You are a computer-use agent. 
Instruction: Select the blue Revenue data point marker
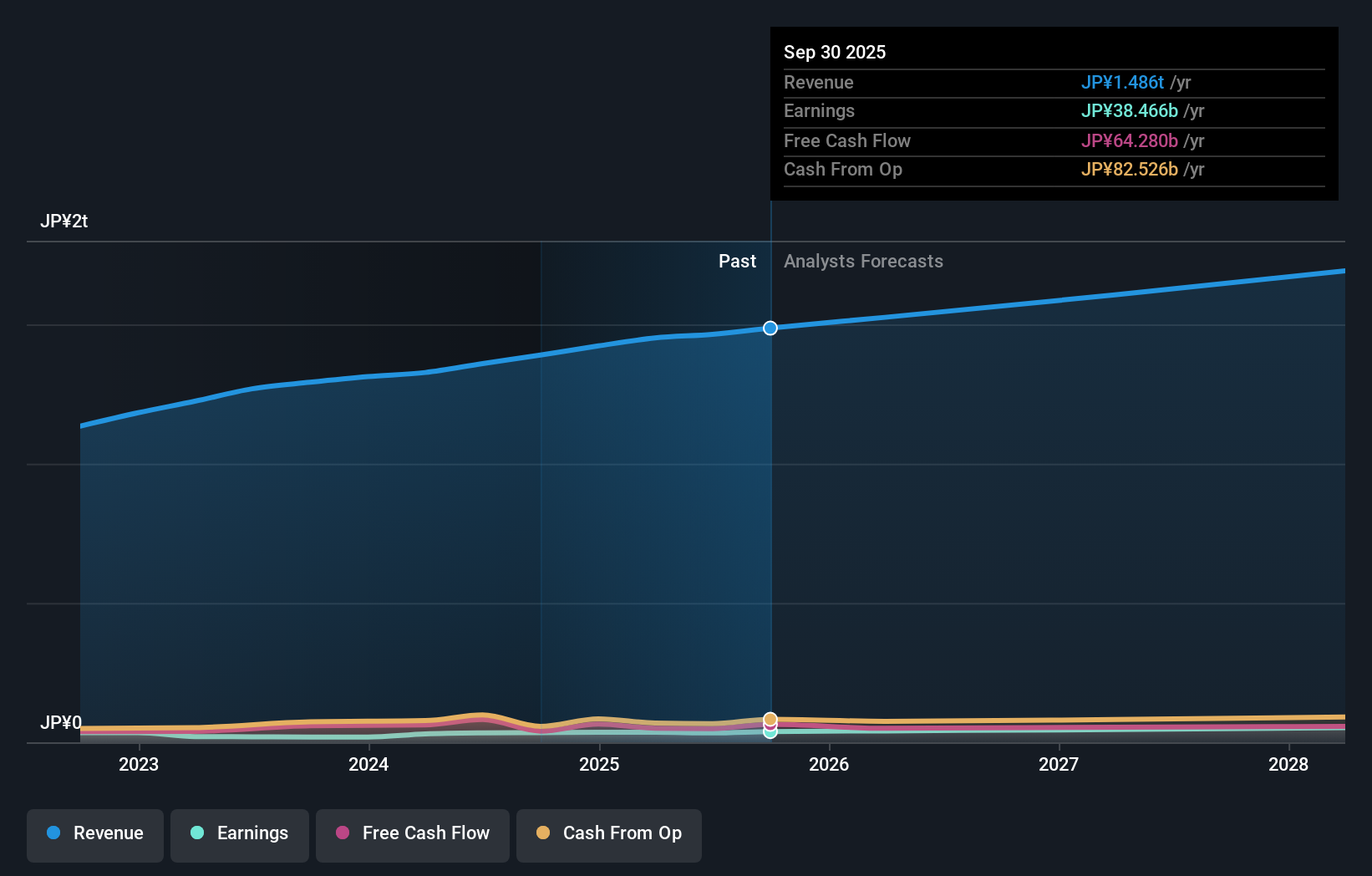(x=770, y=328)
